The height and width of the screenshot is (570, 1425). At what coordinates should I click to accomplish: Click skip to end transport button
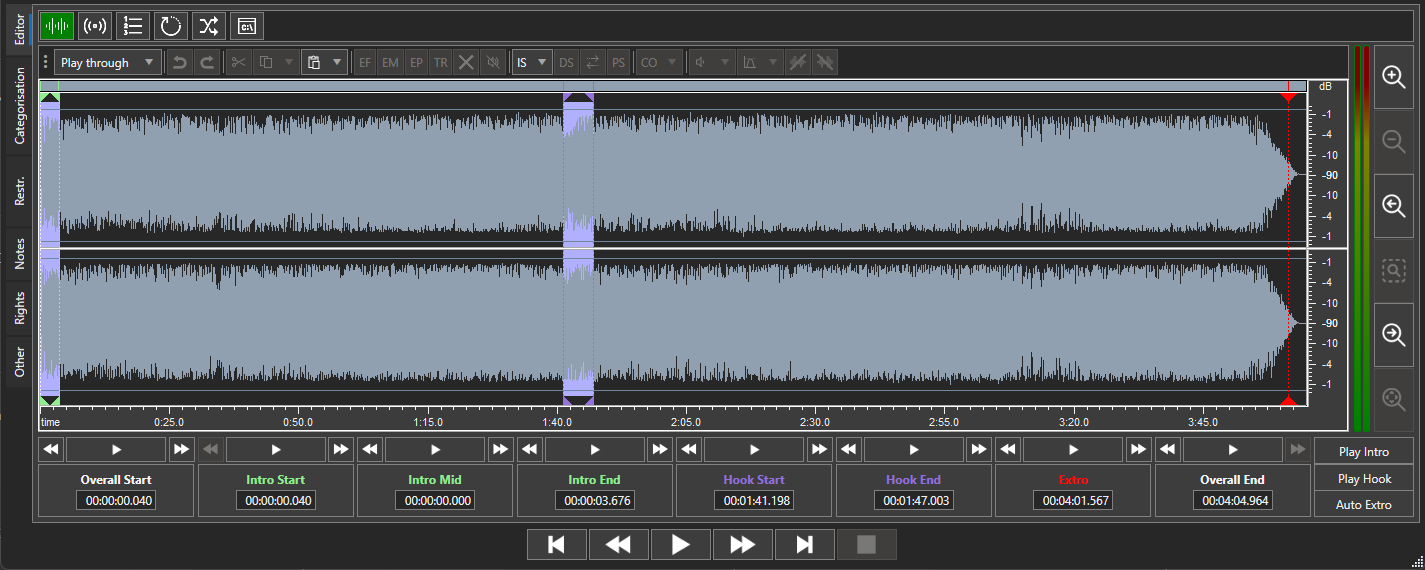(805, 544)
